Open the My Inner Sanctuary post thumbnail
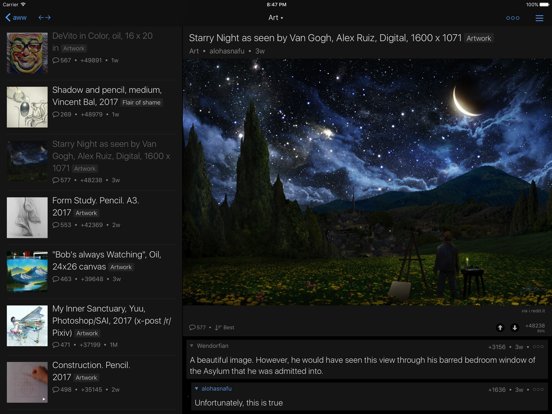 click(27, 326)
